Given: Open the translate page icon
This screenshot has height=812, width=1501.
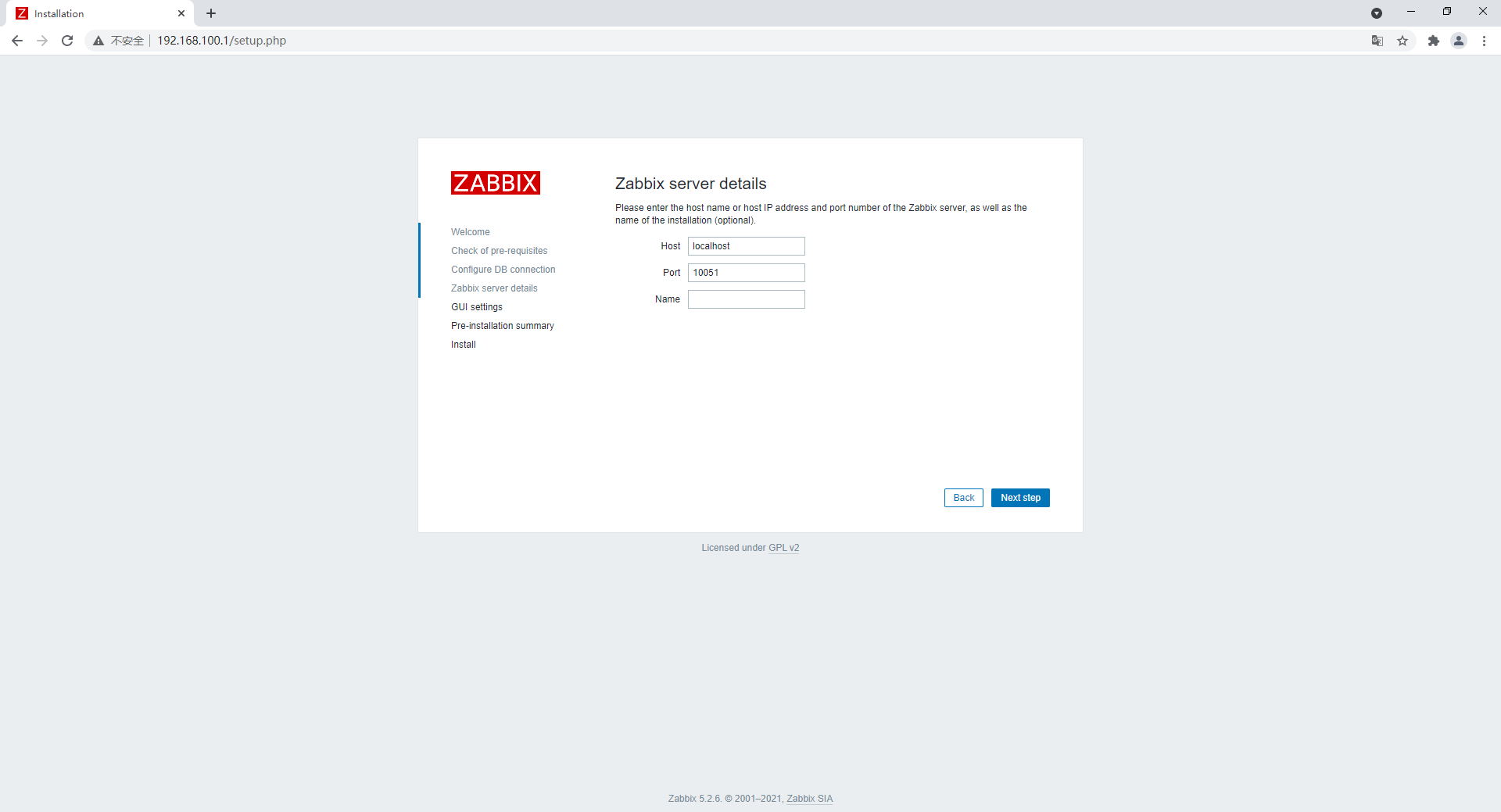Looking at the screenshot, I should click(1377, 41).
